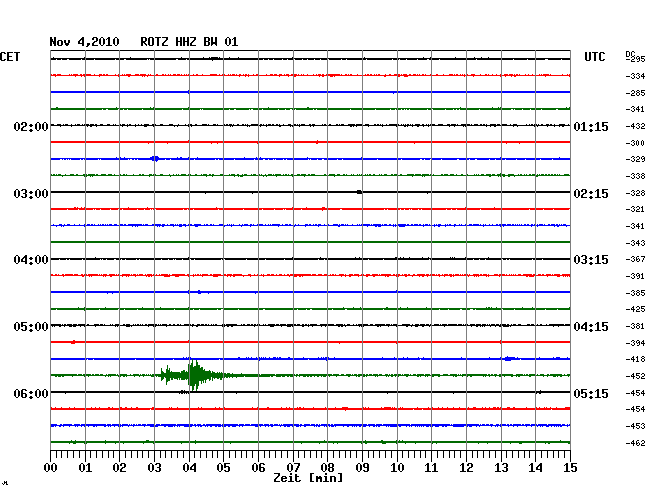
Task: Click the blue blip near minute 03
Action: (155, 159)
